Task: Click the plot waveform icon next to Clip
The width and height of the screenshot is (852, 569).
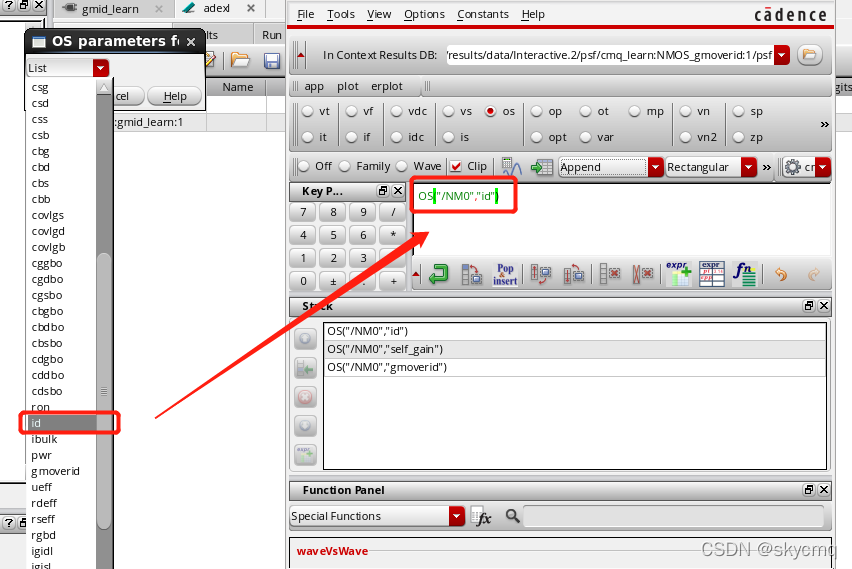Action: tap(511, 167)
